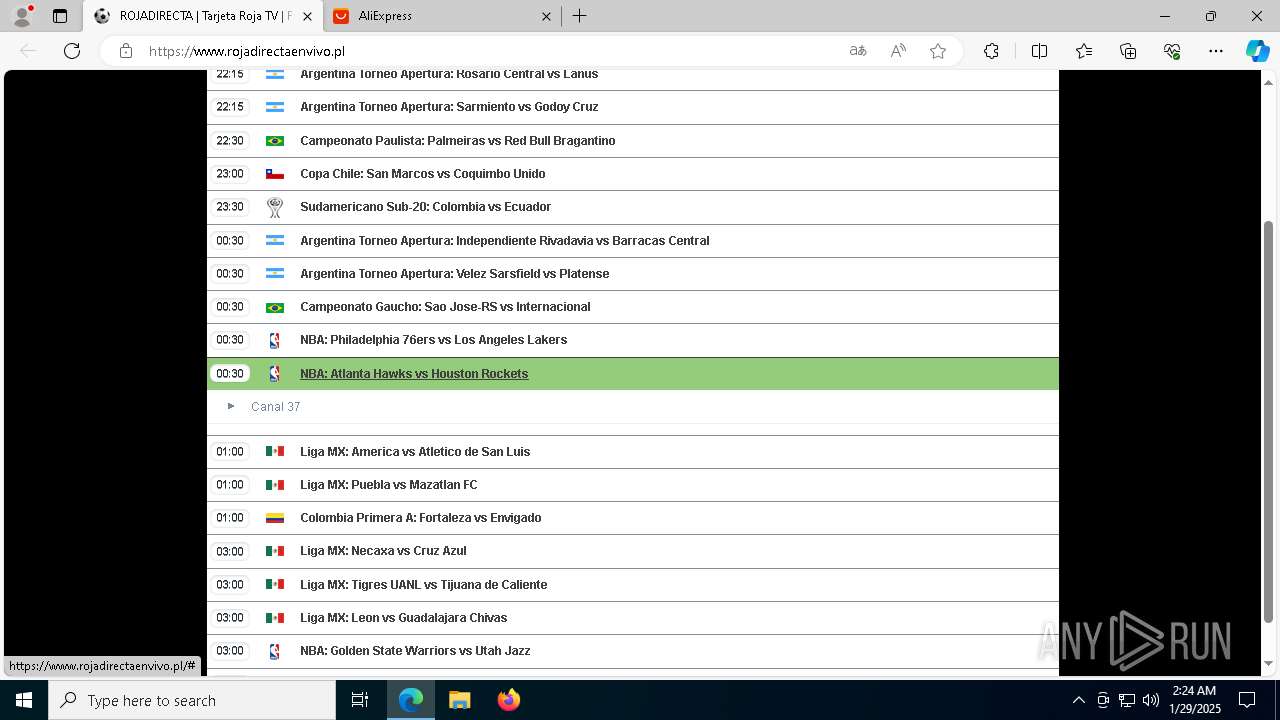Screen dimensions: 1280x720
Task: Refresh the current page
Action: [72, 51]
